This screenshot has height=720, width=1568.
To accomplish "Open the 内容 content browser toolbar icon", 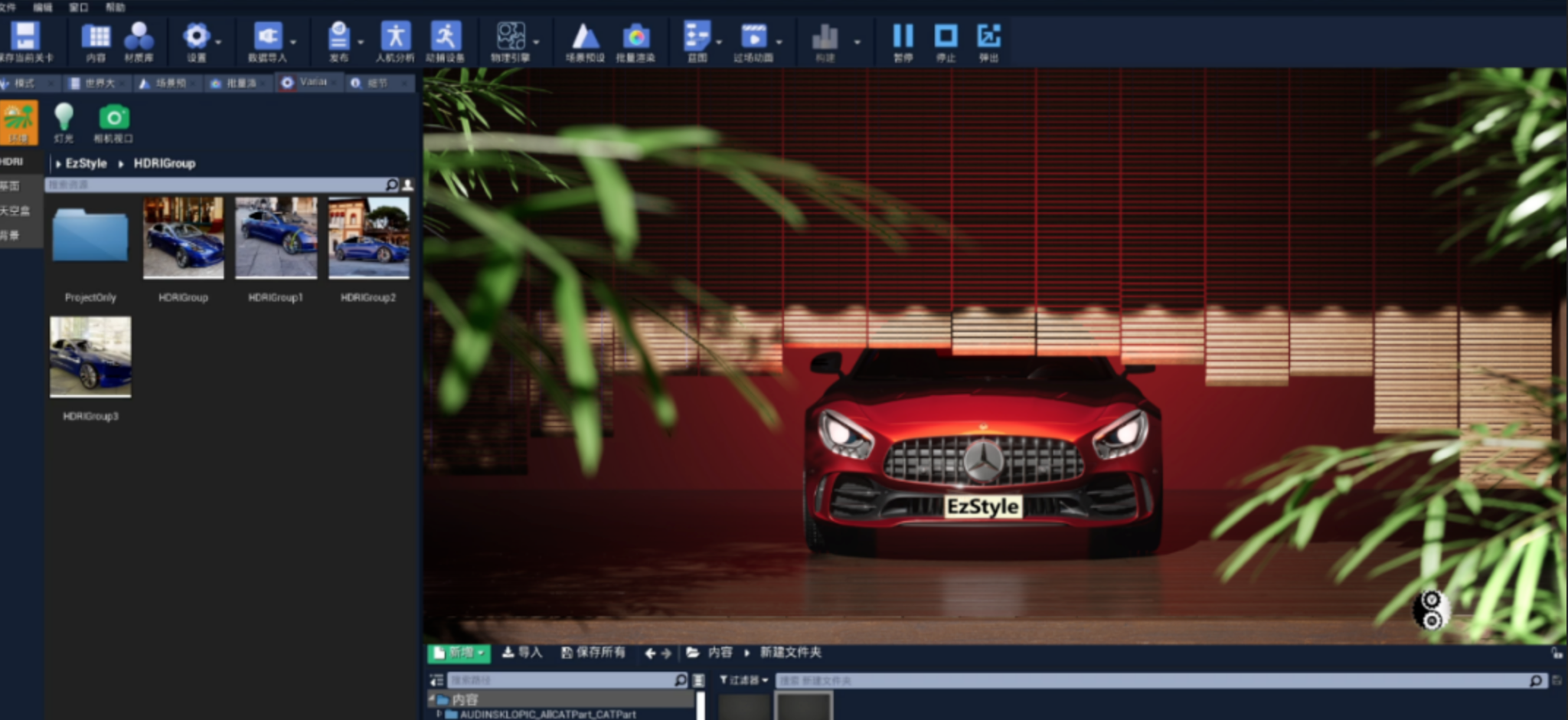I will pyautogui.click(x=96, y=37).
